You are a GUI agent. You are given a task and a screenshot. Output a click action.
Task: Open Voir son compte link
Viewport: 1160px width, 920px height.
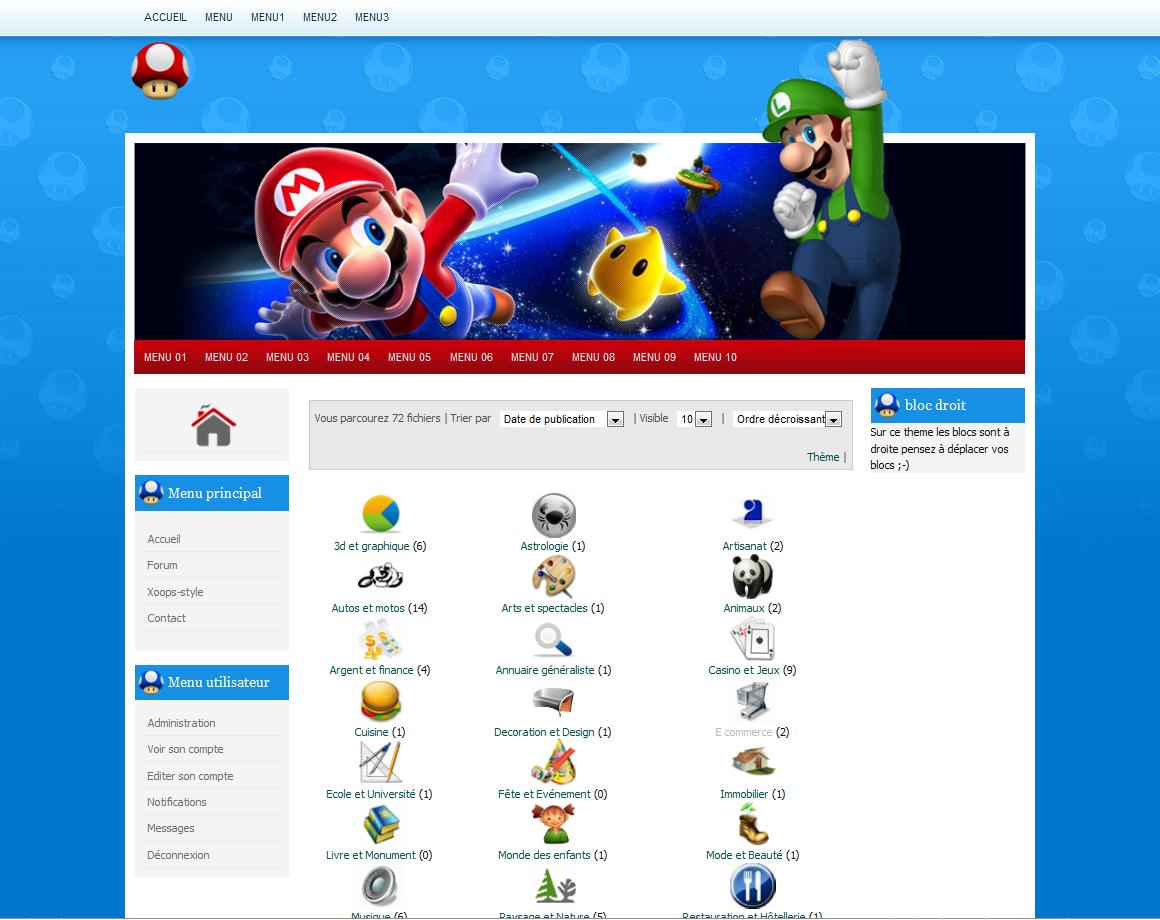point(185,749)
